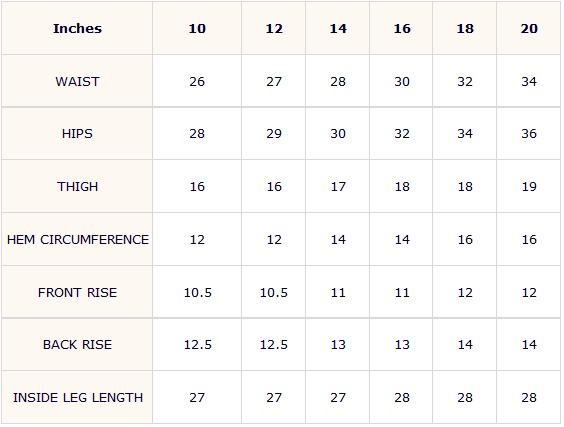Select the size 12 column header
This screenshot has height=427, width=564.
(x=274, y=28)
